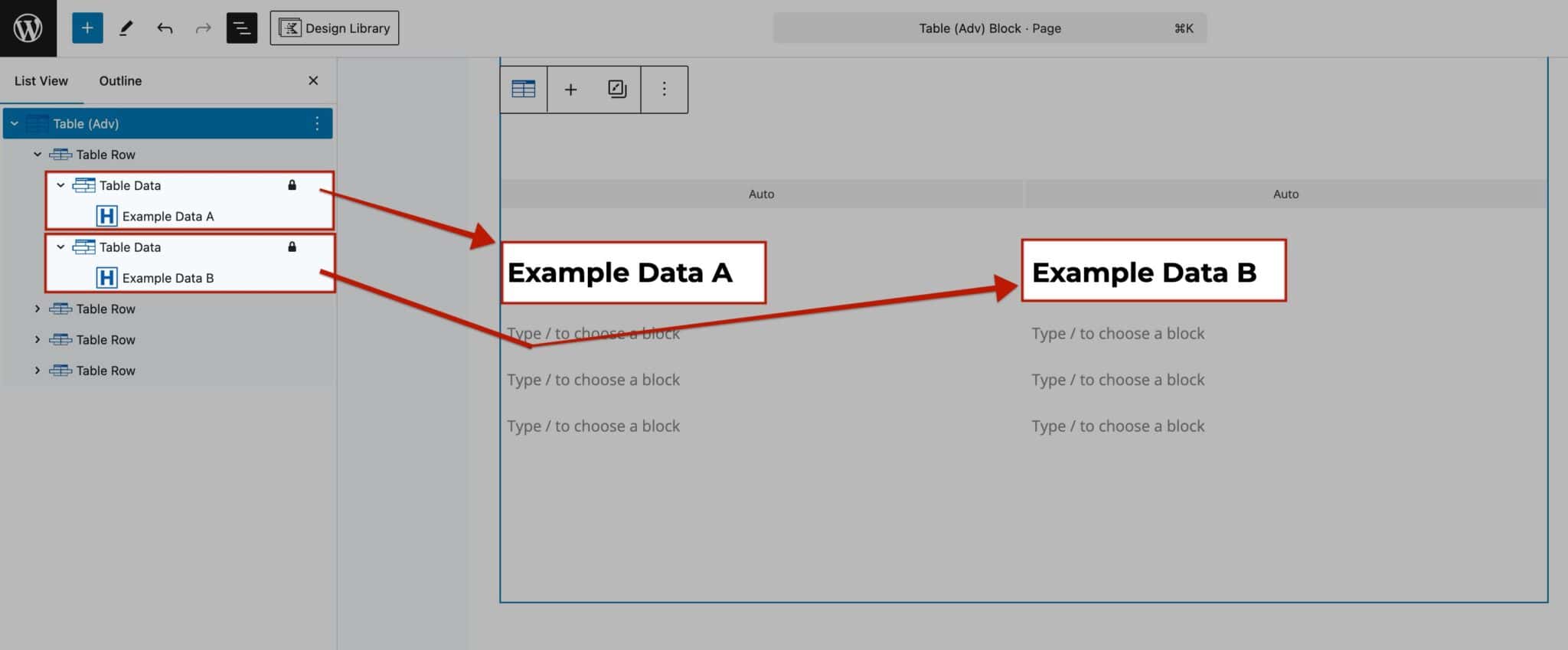Select the pencil Tools icon

click(x=126, y=28)
